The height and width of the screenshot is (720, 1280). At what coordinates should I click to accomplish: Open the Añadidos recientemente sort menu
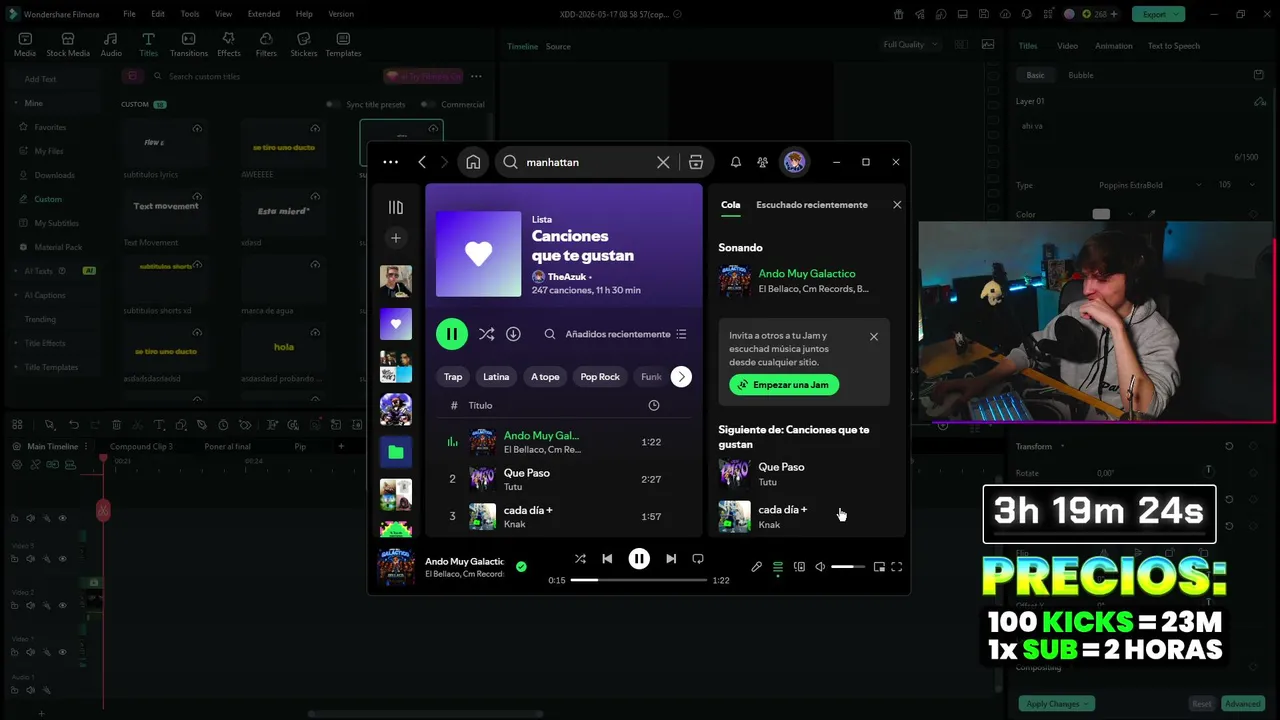(626, 334)
